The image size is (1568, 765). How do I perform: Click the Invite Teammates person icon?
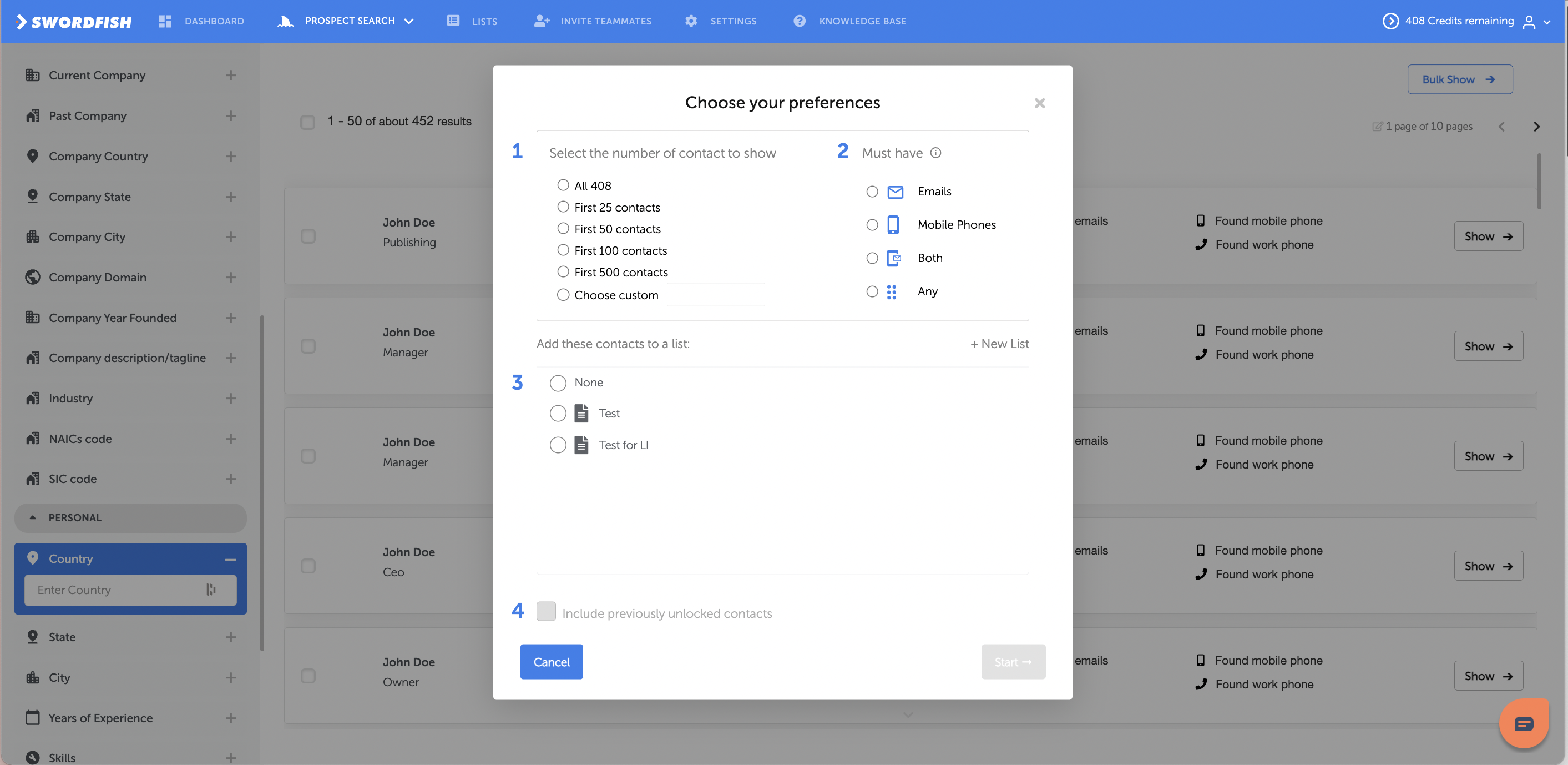click(541, 21)
